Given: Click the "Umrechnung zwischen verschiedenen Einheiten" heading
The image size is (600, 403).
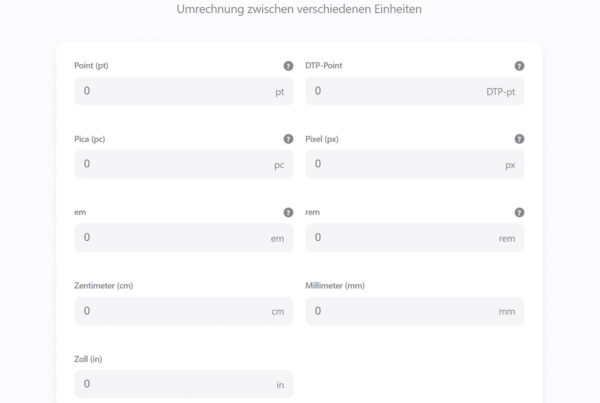Looking at the screenshot, I should click(299, 9).
